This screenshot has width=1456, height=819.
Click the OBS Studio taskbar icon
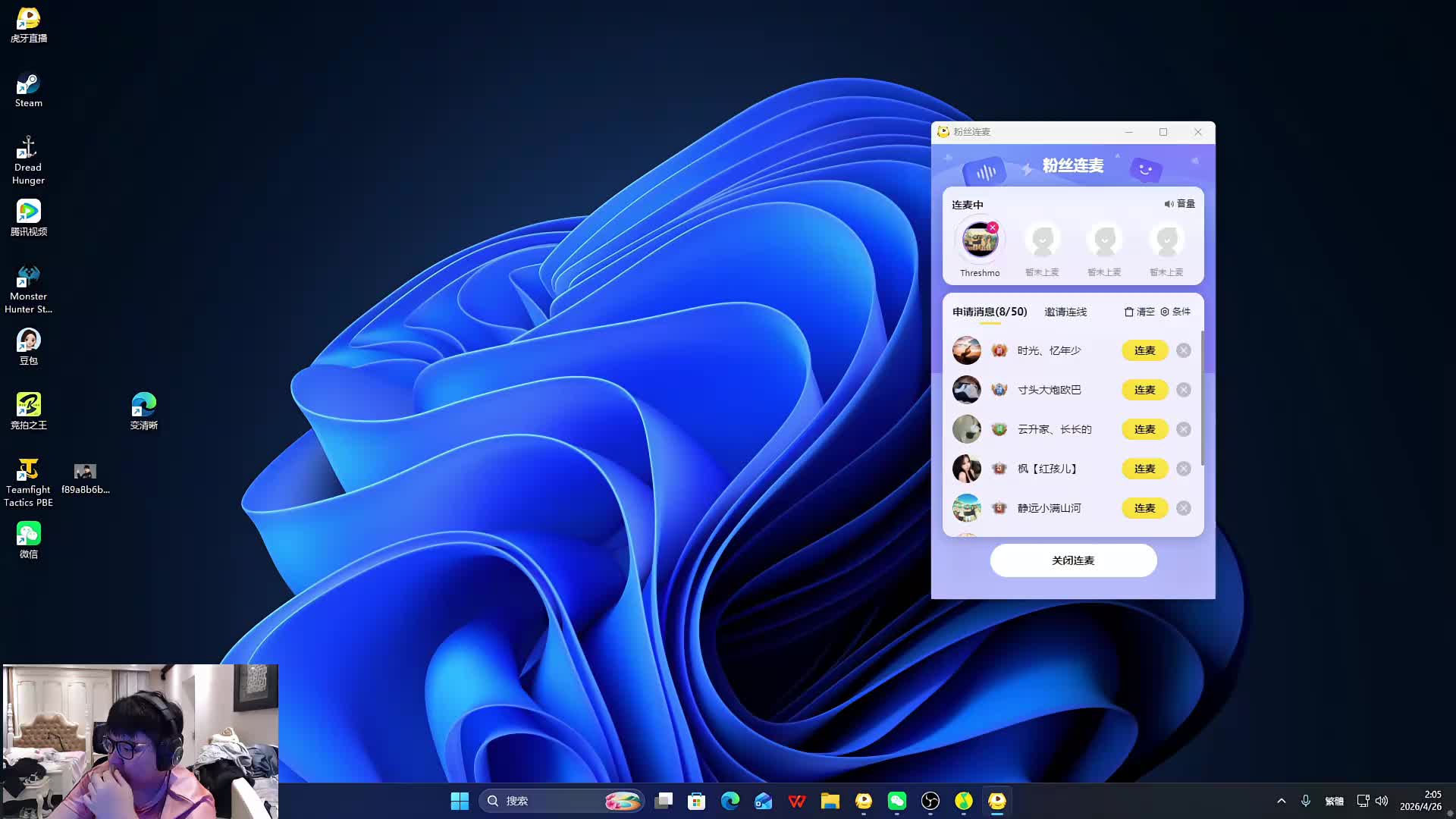pyautogui.click(x=930, y=801)
